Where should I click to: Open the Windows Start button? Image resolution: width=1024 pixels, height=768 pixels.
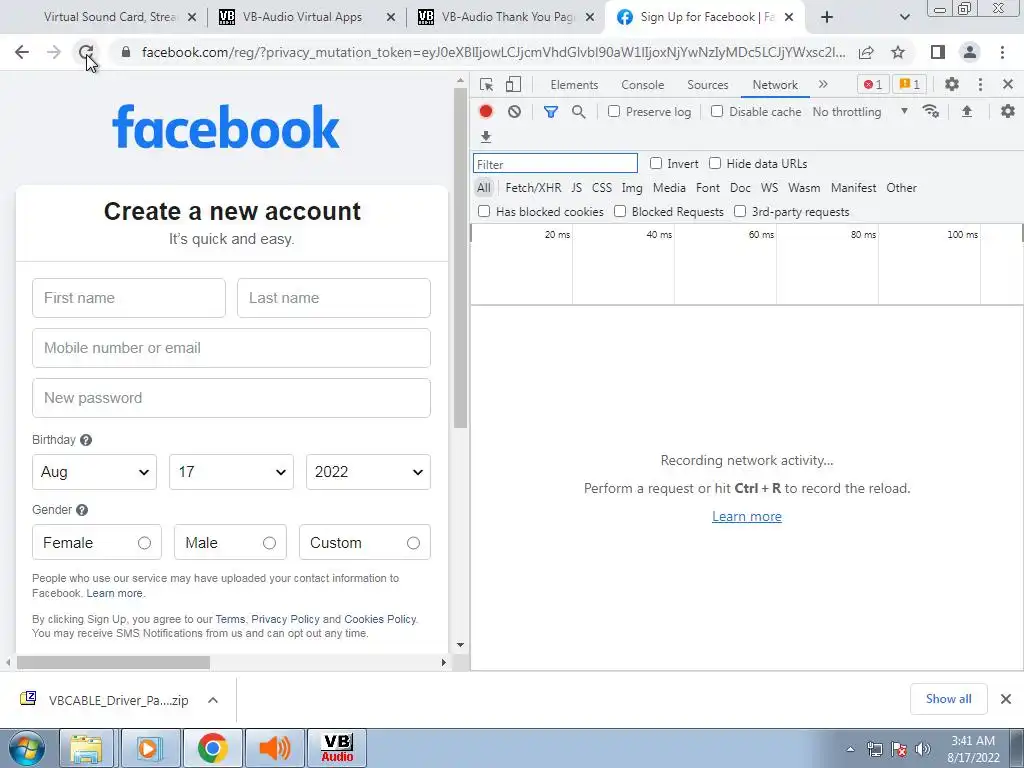point(27,748)
